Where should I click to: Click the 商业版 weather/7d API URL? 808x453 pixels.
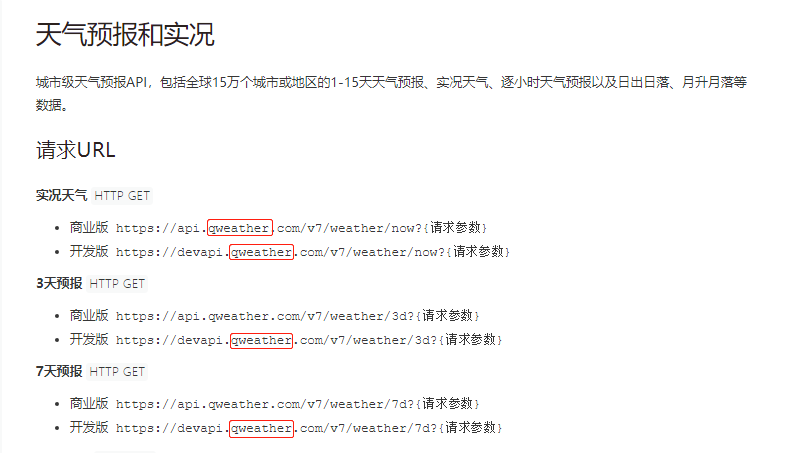point(298,404)
